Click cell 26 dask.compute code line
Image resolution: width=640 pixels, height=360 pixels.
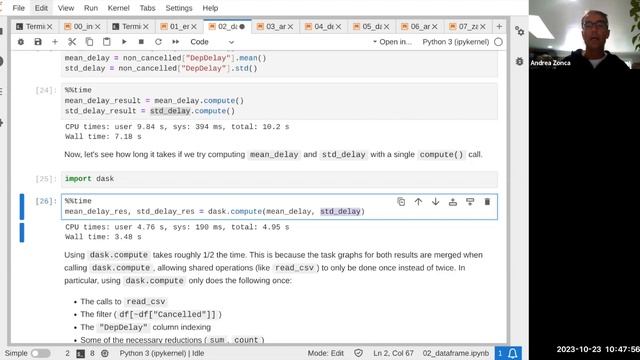click(214, 211)
